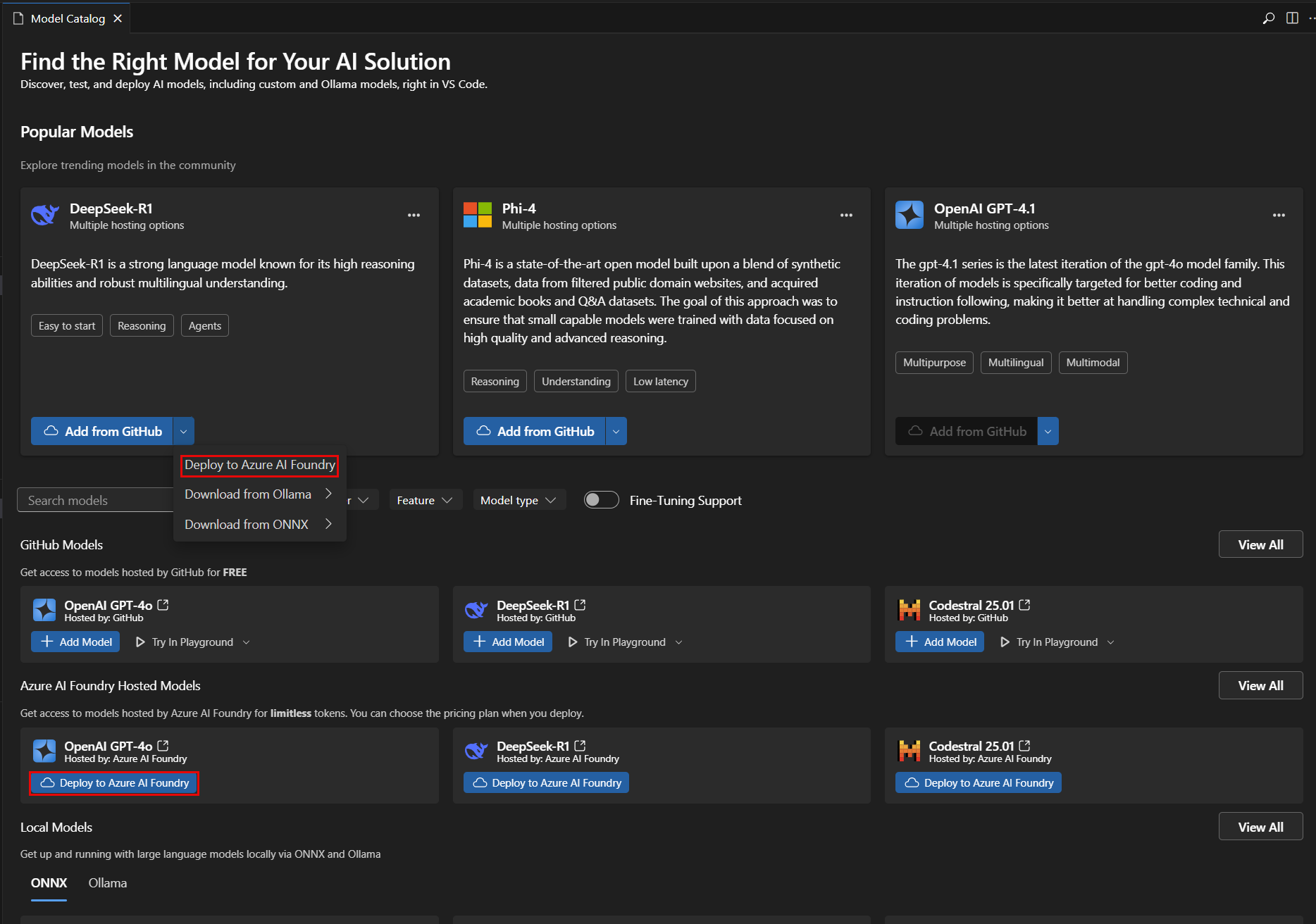Viewport: 1316px width, 924px height.
Task: Enable the Fine-Tuning Support toggle
Action: (601, 499)
